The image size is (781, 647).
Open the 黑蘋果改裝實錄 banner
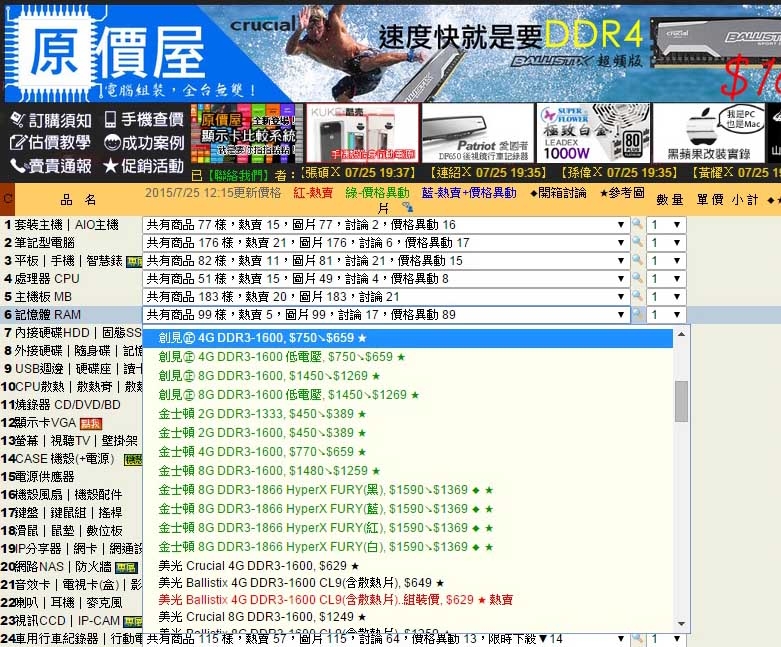click(709, 133)
